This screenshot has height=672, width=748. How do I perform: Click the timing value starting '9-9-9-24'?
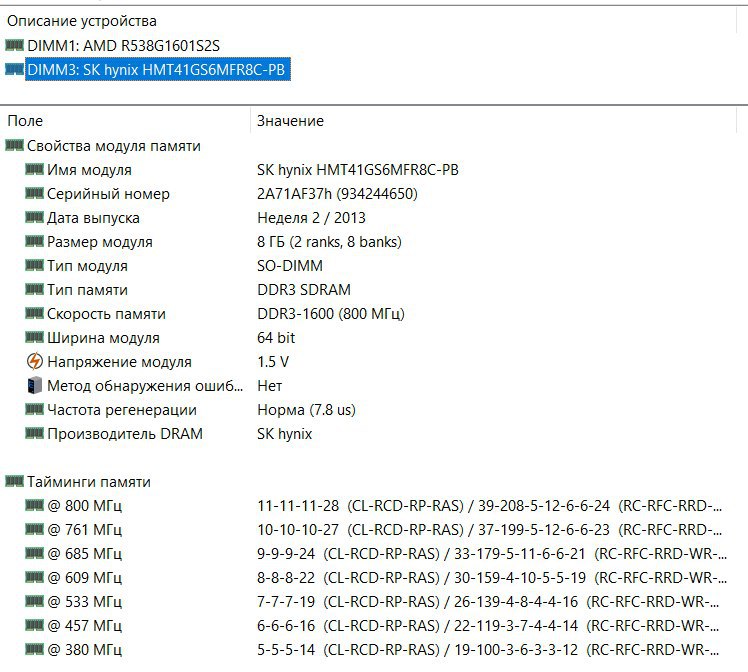coord(492,554)
